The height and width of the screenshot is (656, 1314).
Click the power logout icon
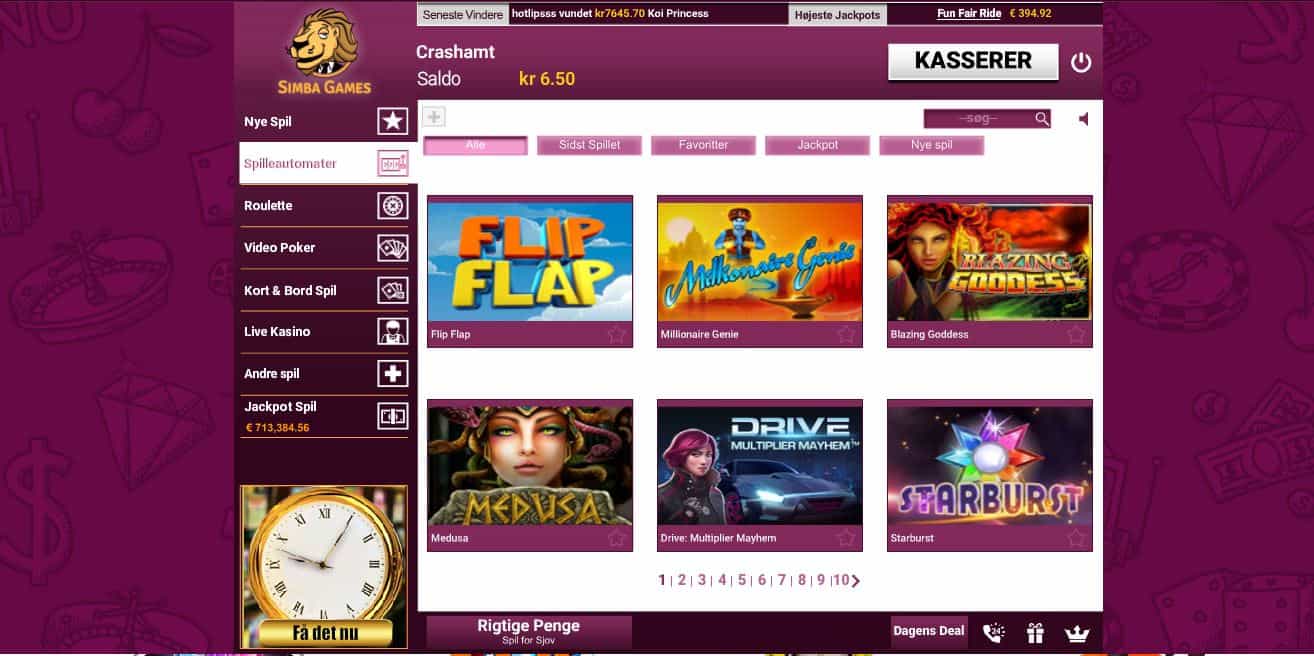(x=1081, y=62)
